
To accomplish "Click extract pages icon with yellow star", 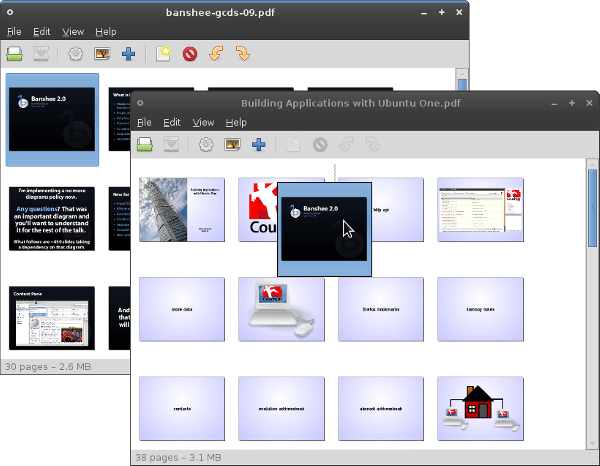I will pos(163,54).
